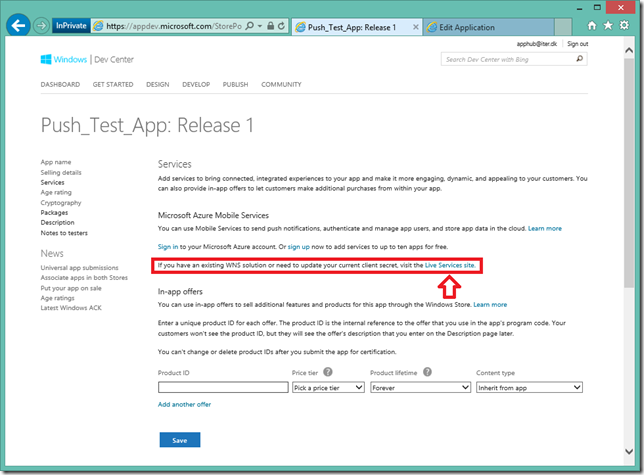Click the browser forward arrow button
Viewport: 644px width, 475px height.
point(41,26)
